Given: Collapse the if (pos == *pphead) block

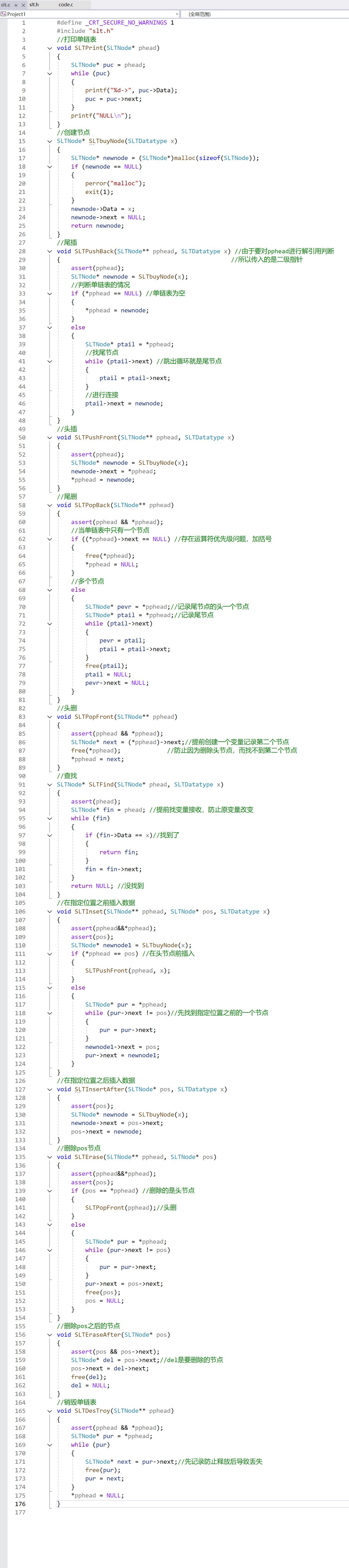Looking at the screenshot, I should pyautogui.click(x=50, y=1191).
